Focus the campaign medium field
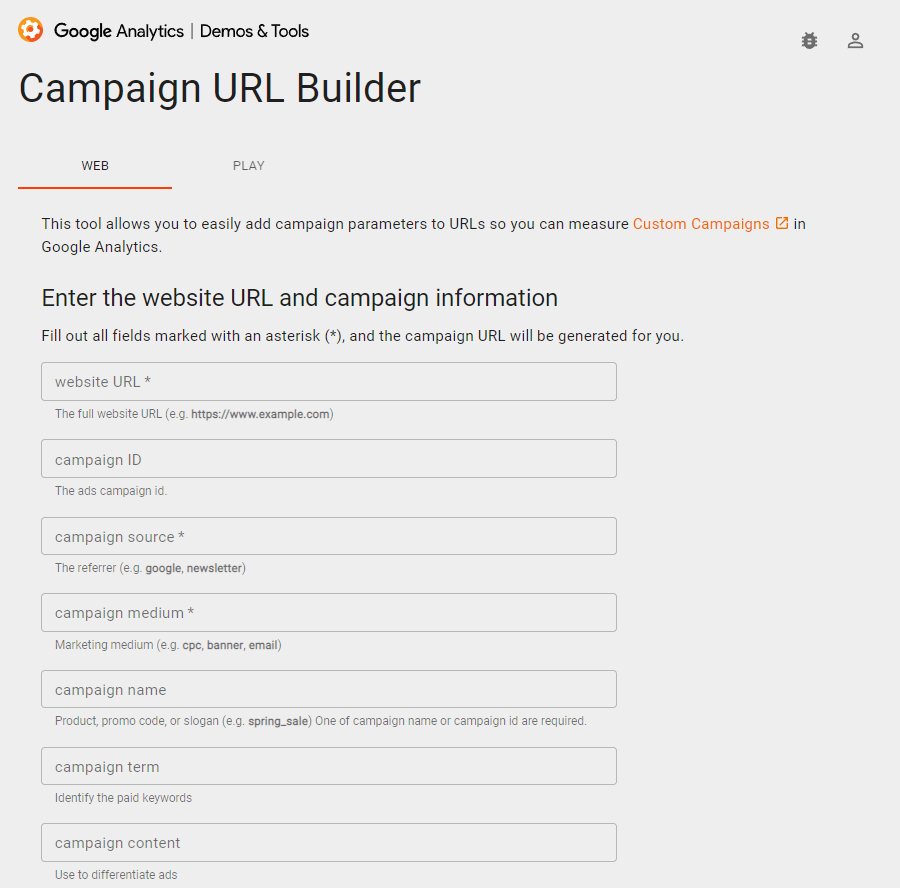Image resolution: width=900 pixels, height=888 pixels. click(x=329, y=613)
